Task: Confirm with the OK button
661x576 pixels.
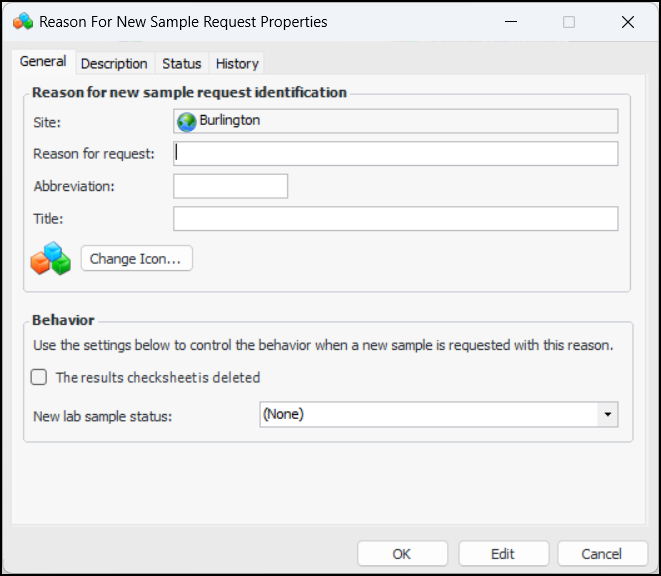Action: [402, 553]
